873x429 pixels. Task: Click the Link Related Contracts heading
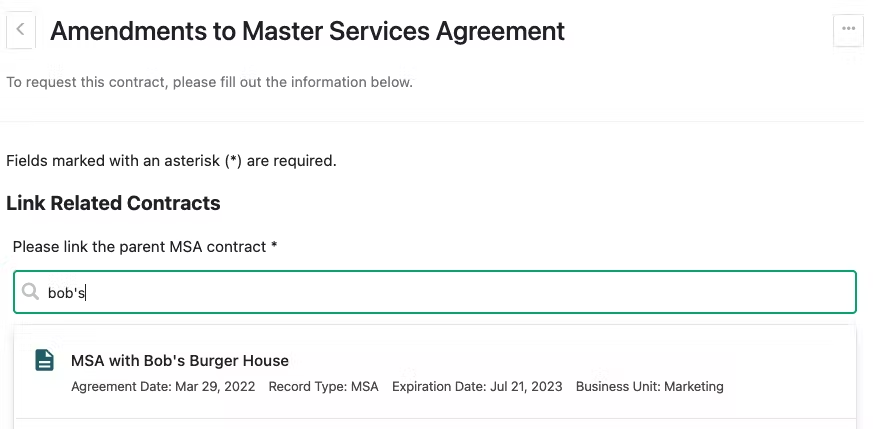click(114, 203)
